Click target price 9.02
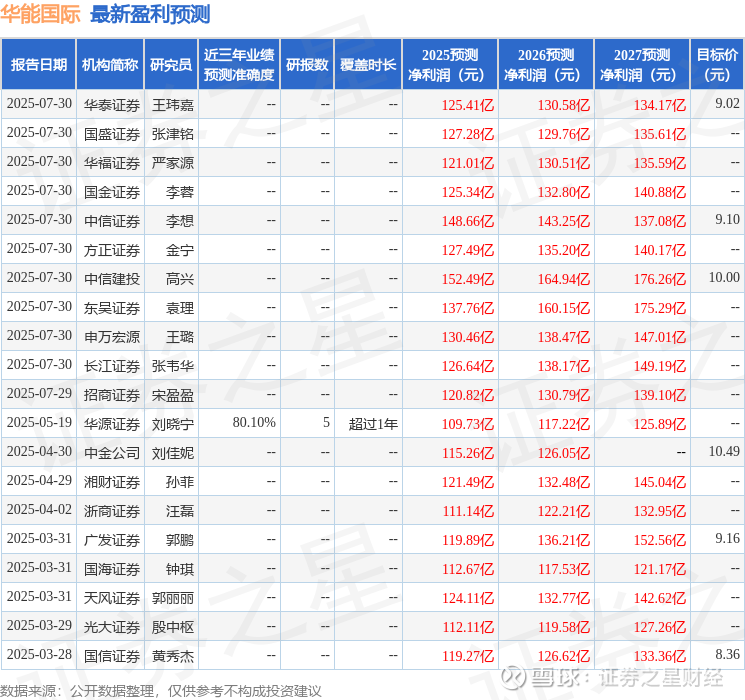745x700 pixels. (x=727, y=104)
